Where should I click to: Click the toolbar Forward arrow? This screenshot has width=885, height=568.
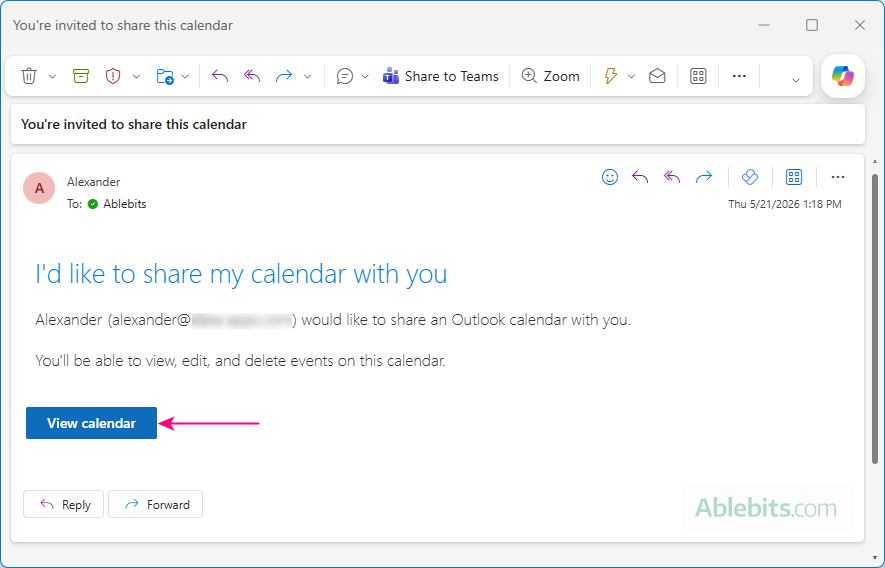(283, 76)
